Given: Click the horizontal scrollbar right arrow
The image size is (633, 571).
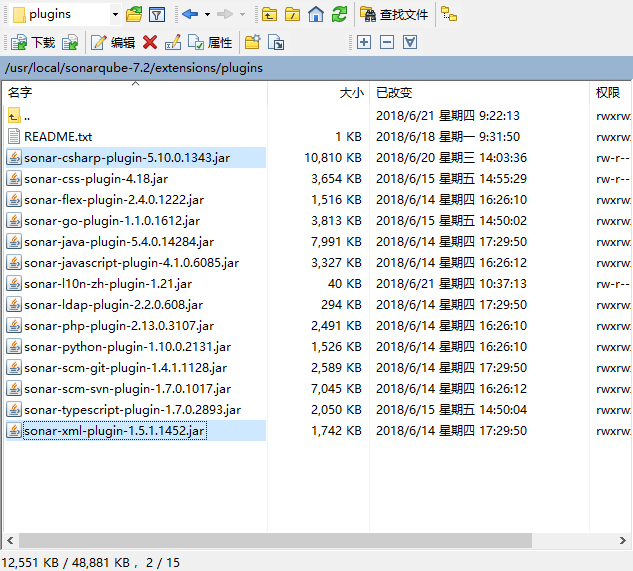Looking at the screenshot, I should (623, 540).
